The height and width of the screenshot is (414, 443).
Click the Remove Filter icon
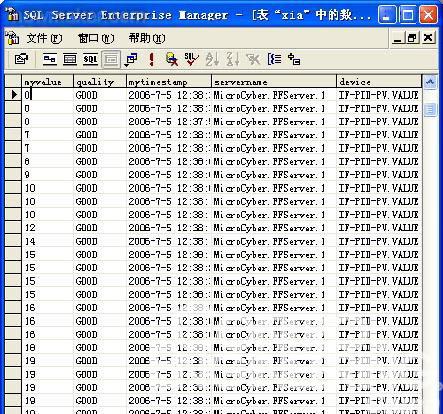[x=253, y=59]
